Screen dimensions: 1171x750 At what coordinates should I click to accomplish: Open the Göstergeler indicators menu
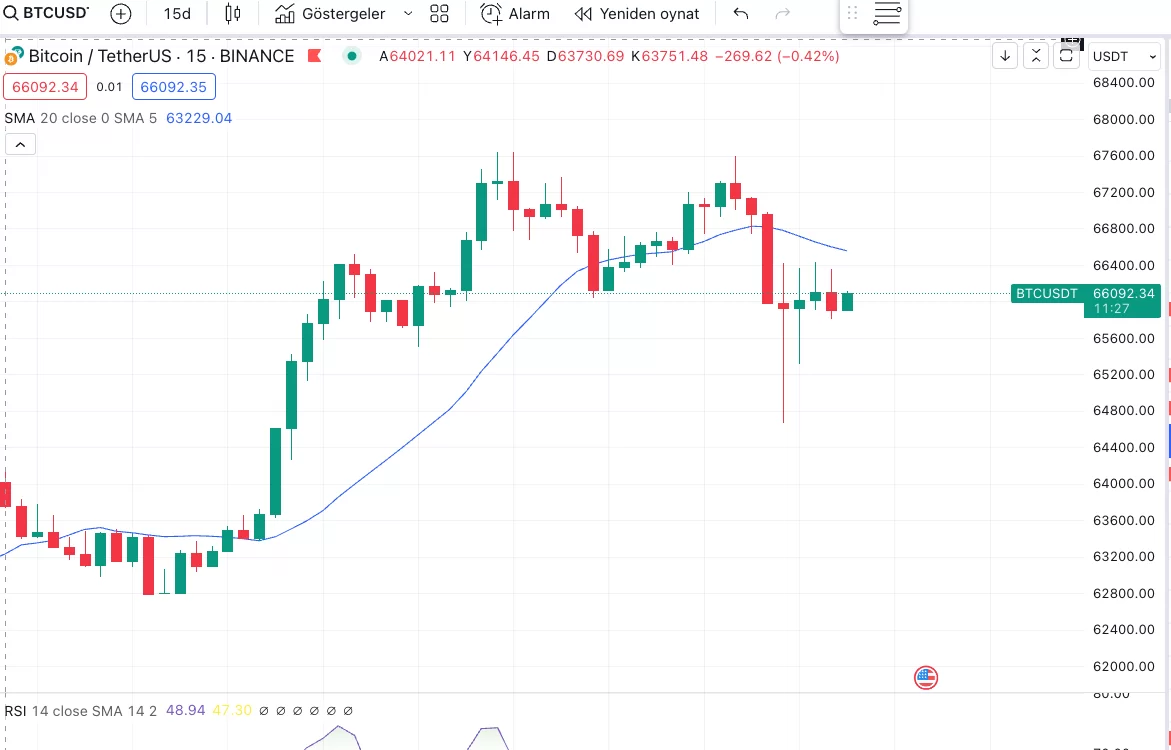[331, 14]
